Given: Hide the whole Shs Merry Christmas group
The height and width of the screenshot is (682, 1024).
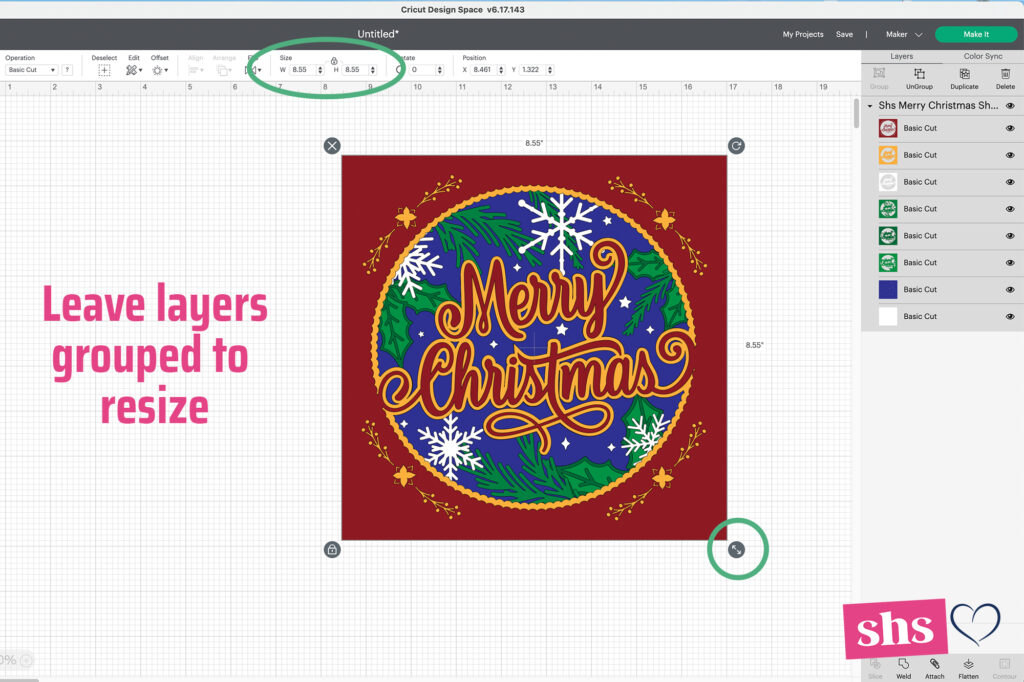Looking at the screenshot, I should click(1010, 106).
